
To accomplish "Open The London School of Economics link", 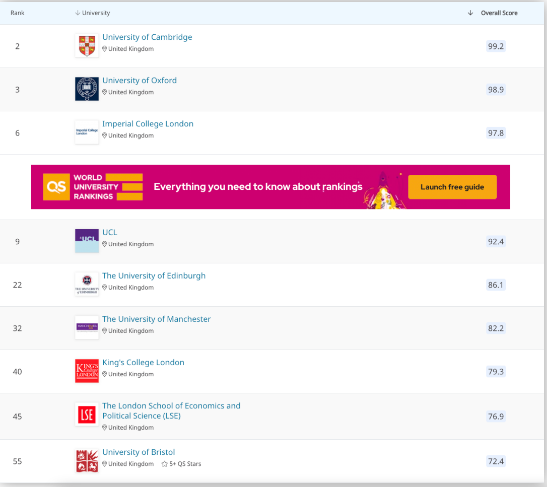I will tap(171, 411).
